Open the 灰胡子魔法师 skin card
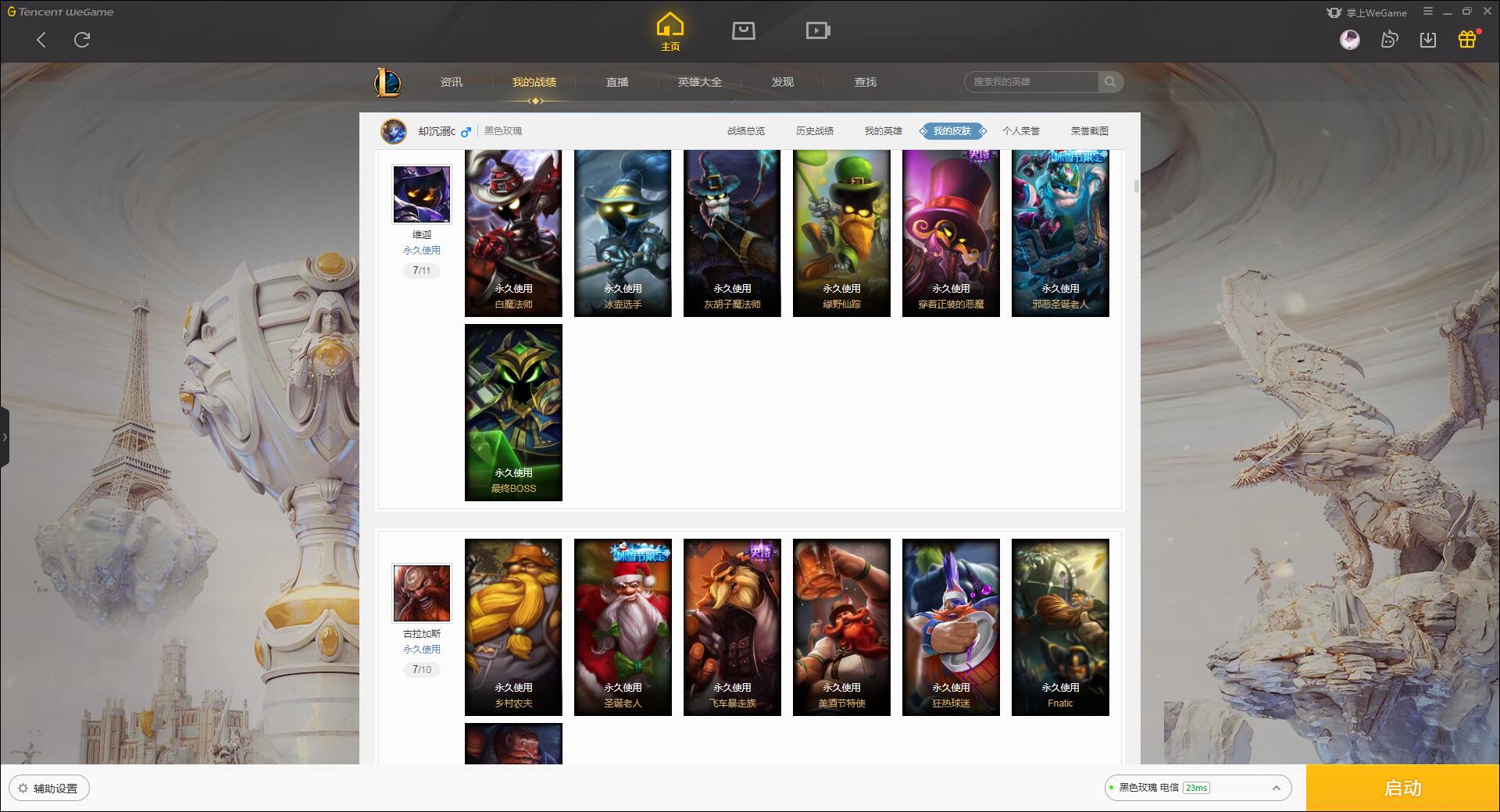The height and width of the screenshot is (812, 1500). (x=732, y=233)
